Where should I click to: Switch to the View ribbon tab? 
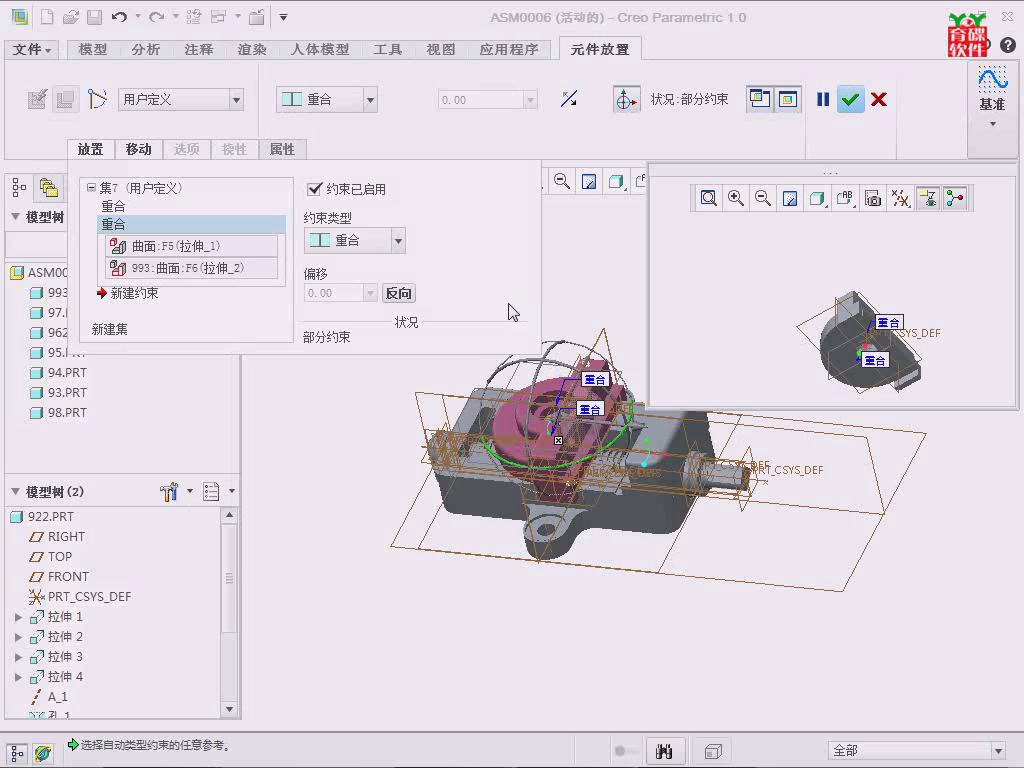[x=441, y=49]
